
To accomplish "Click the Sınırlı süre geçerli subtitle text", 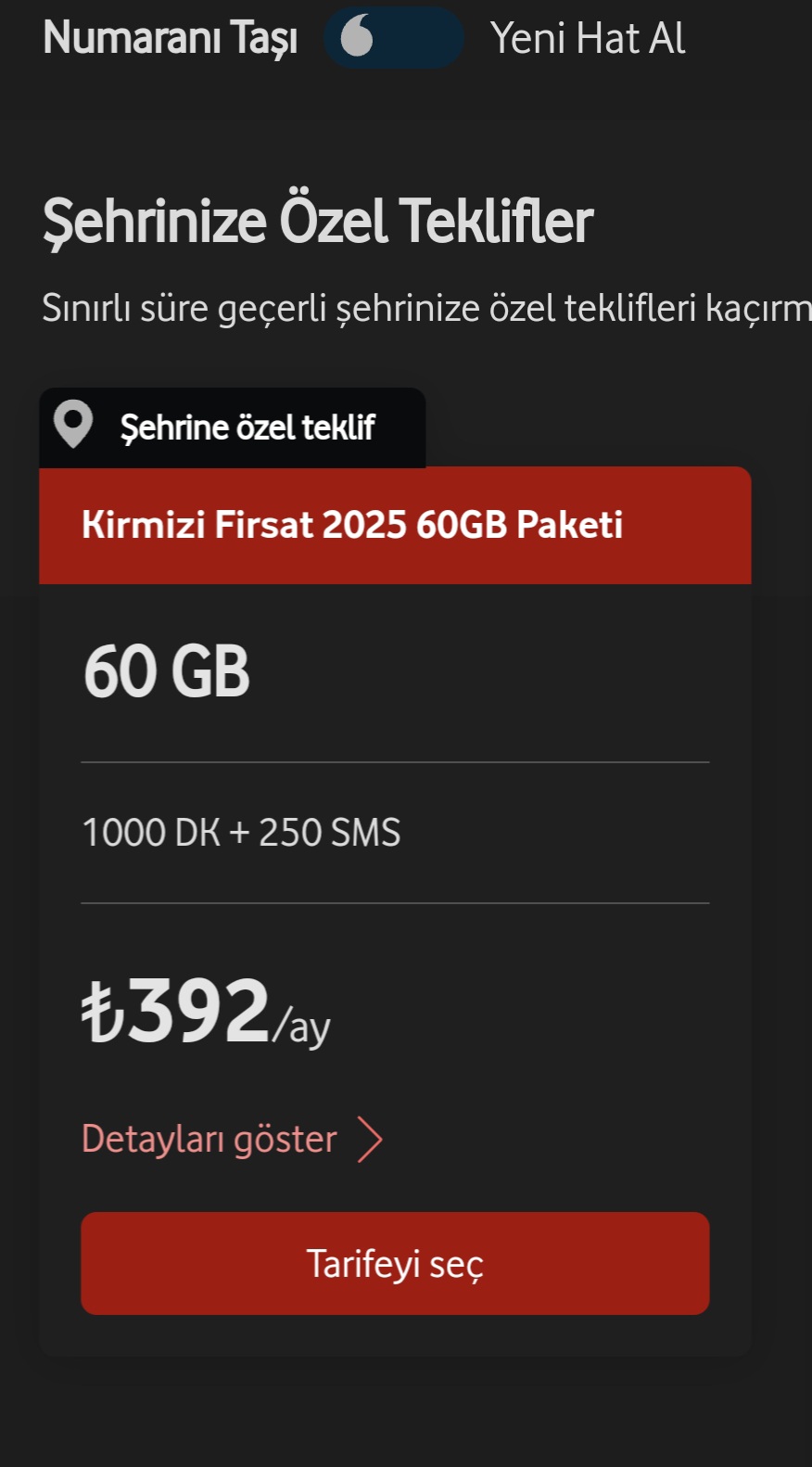I will pos(426,308).
